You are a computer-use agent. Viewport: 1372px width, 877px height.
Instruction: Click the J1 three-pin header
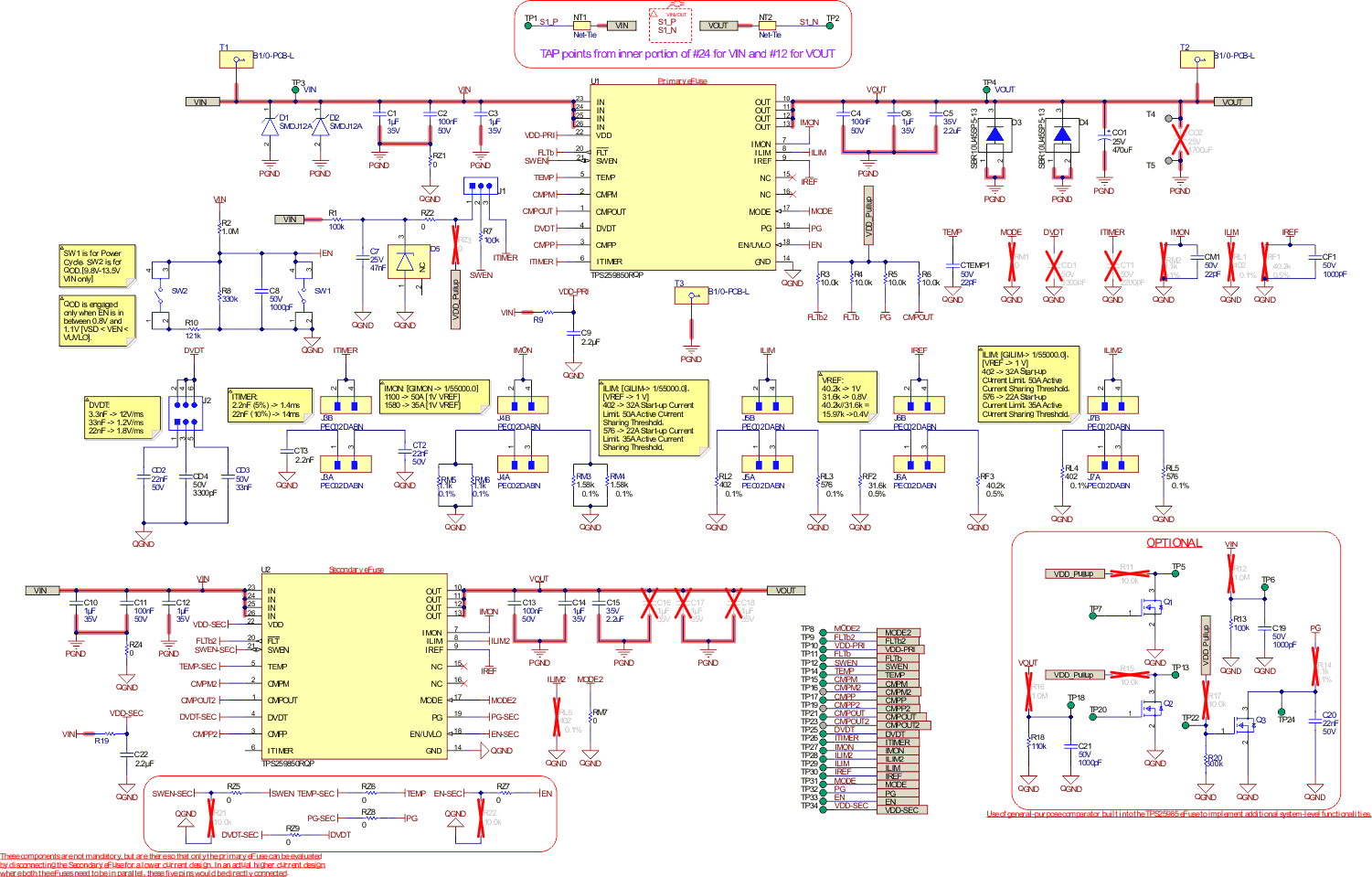480,187
